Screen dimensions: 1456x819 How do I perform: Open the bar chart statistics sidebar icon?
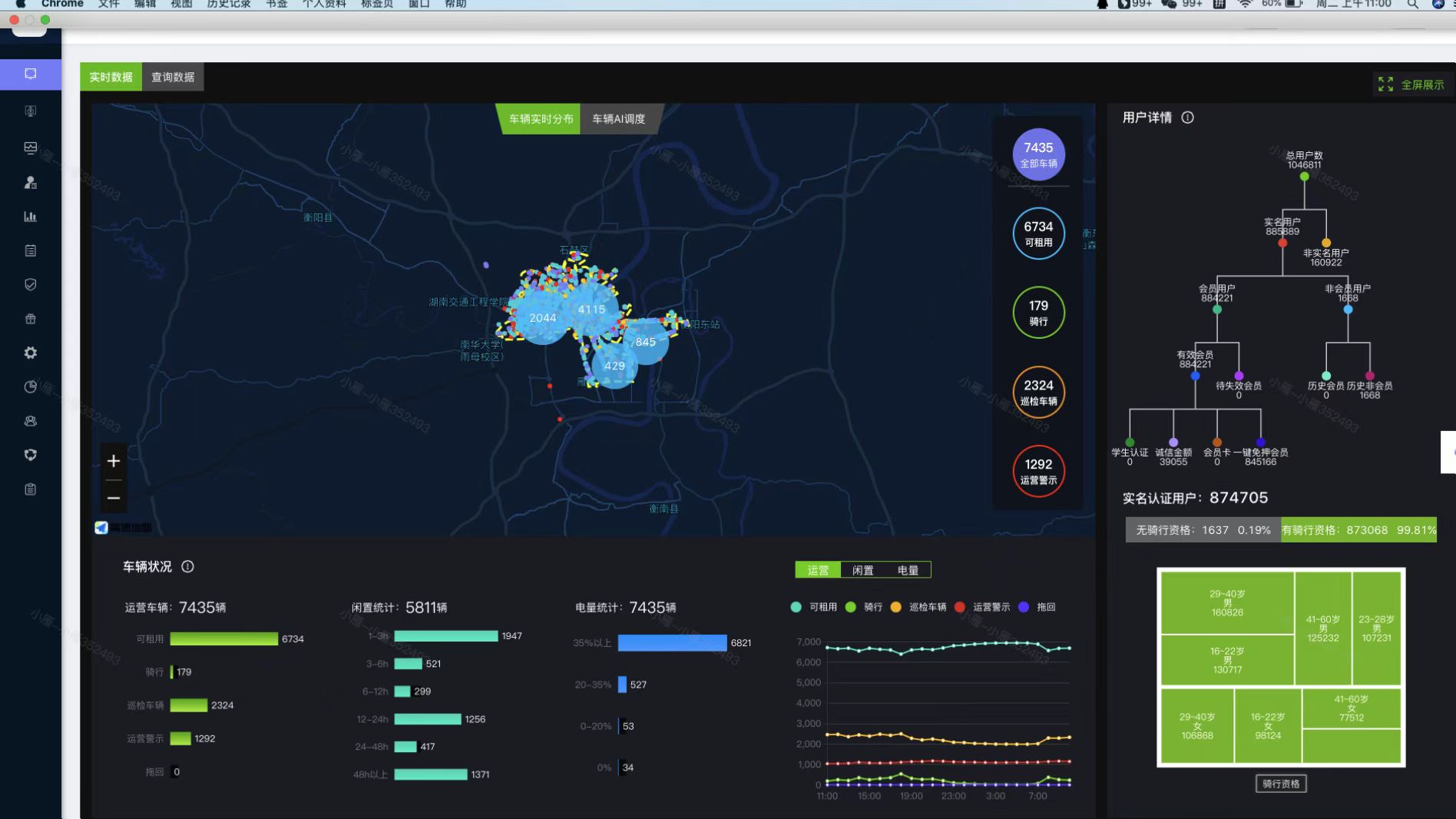(31, 217)
